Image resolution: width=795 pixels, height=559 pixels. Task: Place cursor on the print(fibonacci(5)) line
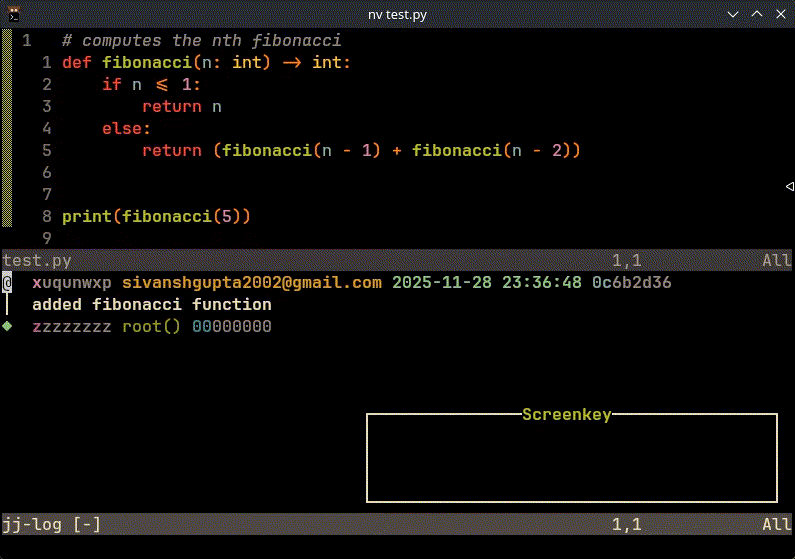tap(156, 216)
